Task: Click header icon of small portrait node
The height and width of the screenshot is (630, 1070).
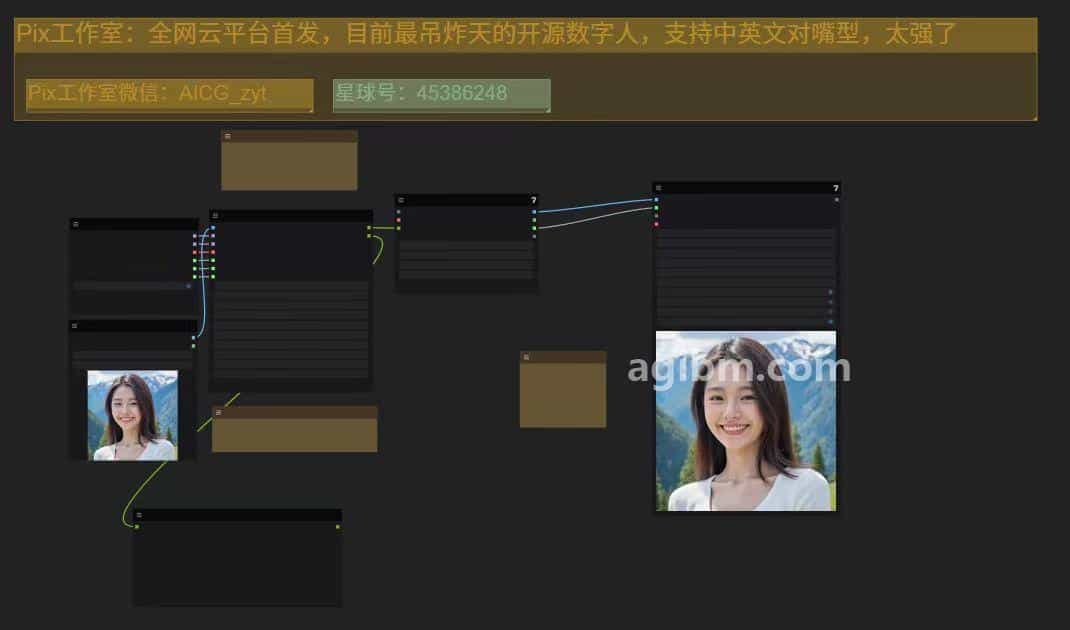Action: 75,326
